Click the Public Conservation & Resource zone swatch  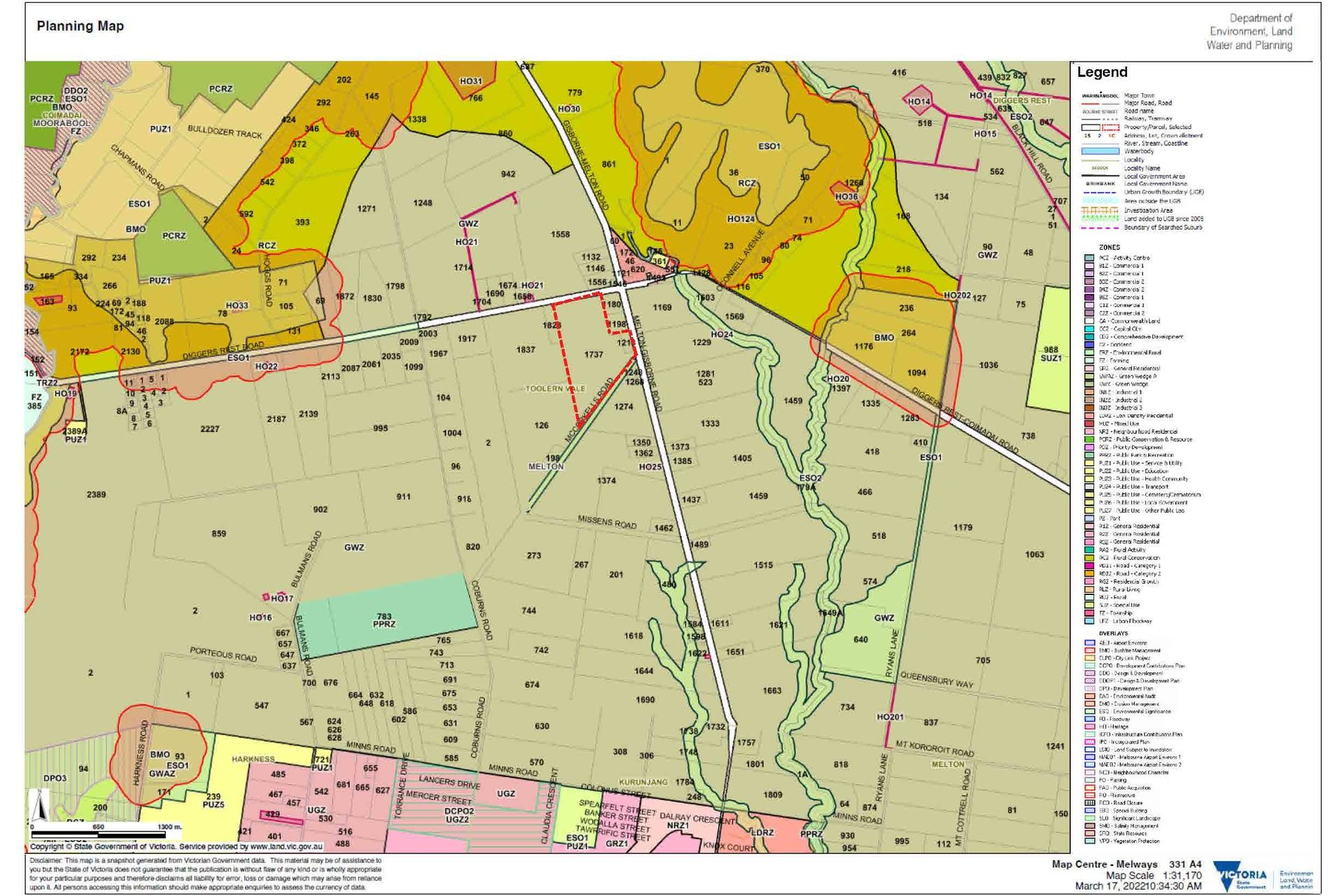[x=1089, y=440]
